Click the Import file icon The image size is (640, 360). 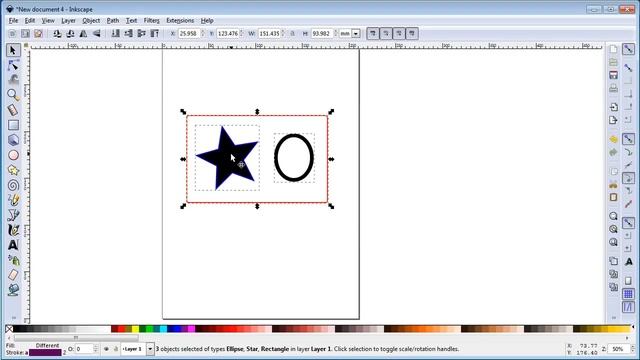[613, 107]
